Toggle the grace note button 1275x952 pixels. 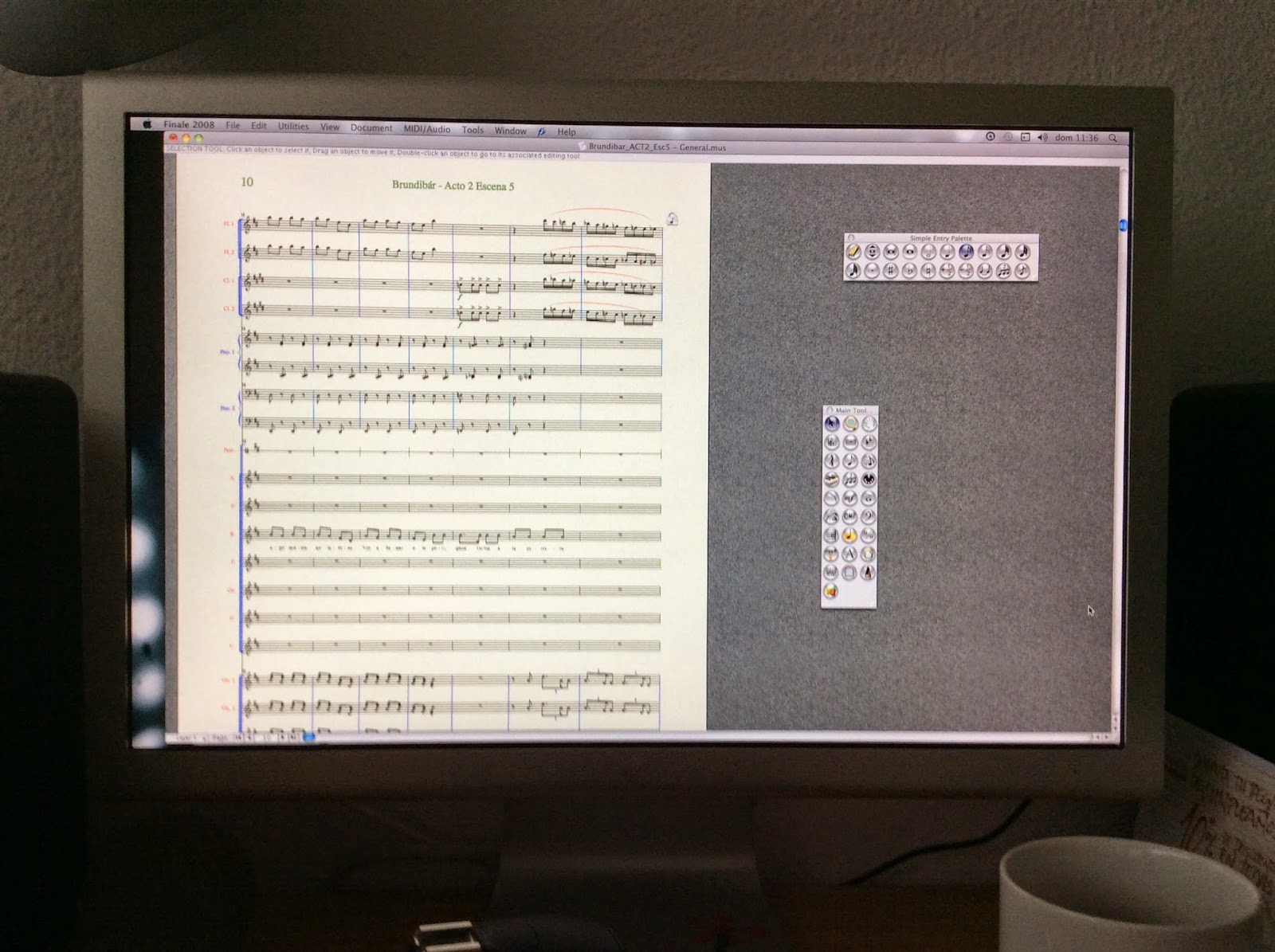click(1022, 271)
